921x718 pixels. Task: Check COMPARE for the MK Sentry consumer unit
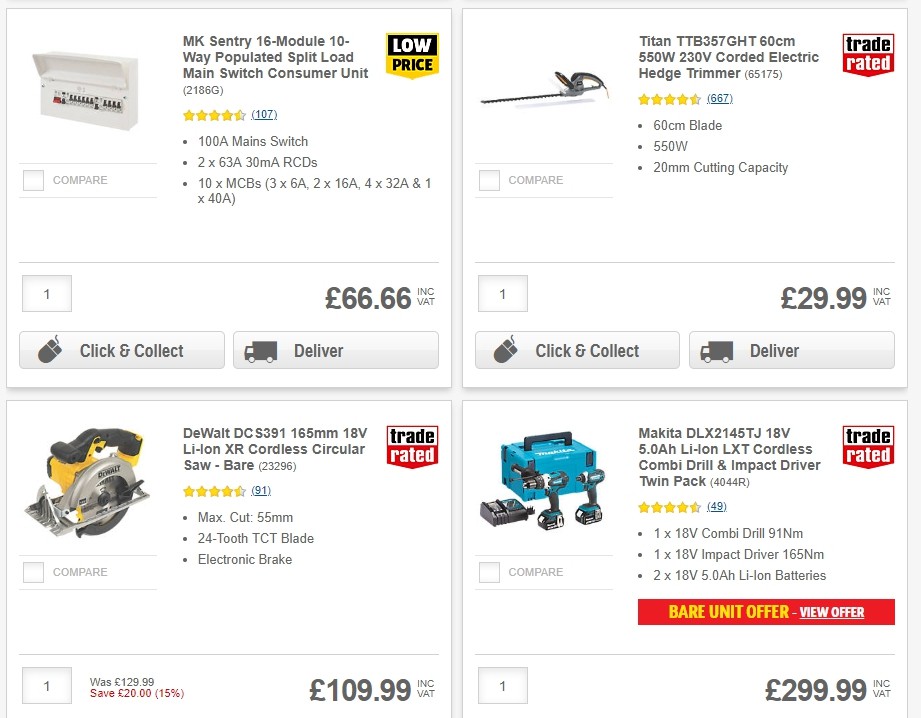pos(33,180)
